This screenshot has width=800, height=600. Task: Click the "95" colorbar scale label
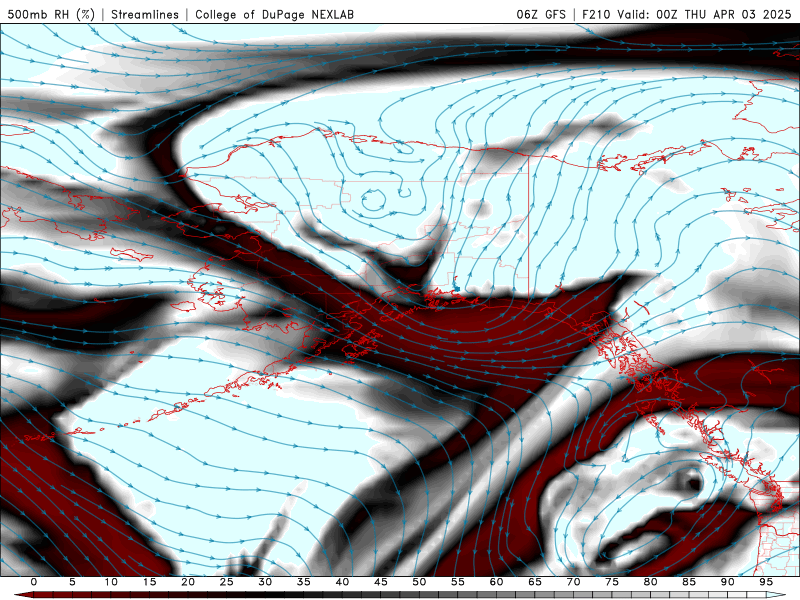click(x=766, y=582)
